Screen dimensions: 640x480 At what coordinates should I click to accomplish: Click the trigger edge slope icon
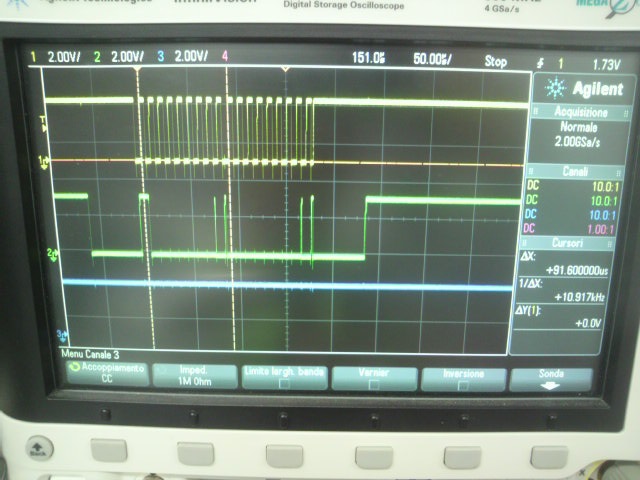540,63
